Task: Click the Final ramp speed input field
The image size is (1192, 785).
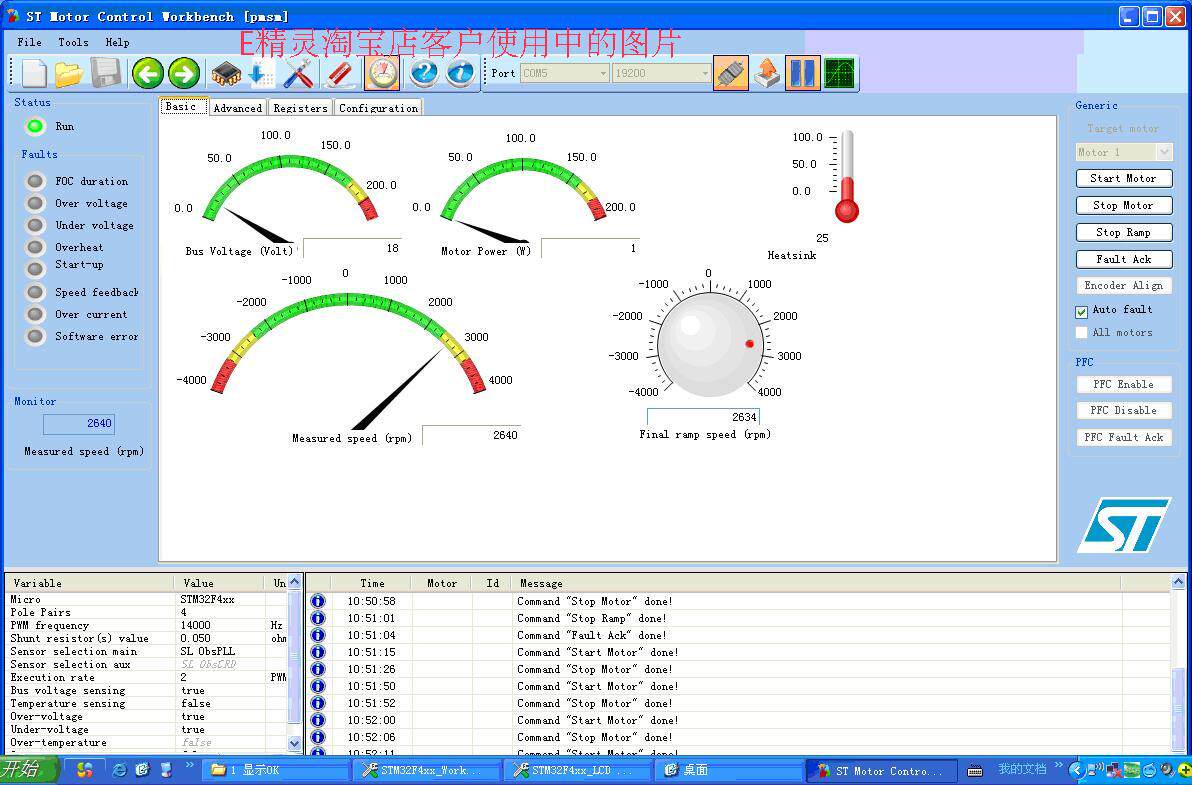Action: tap(703, 417)
